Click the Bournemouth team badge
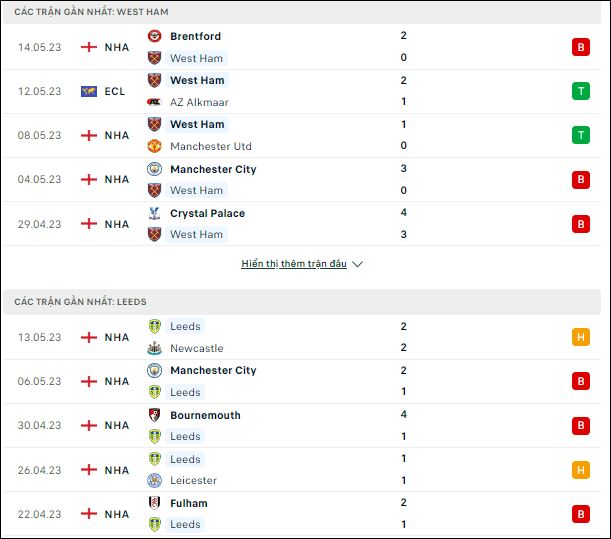 point(154,415)
